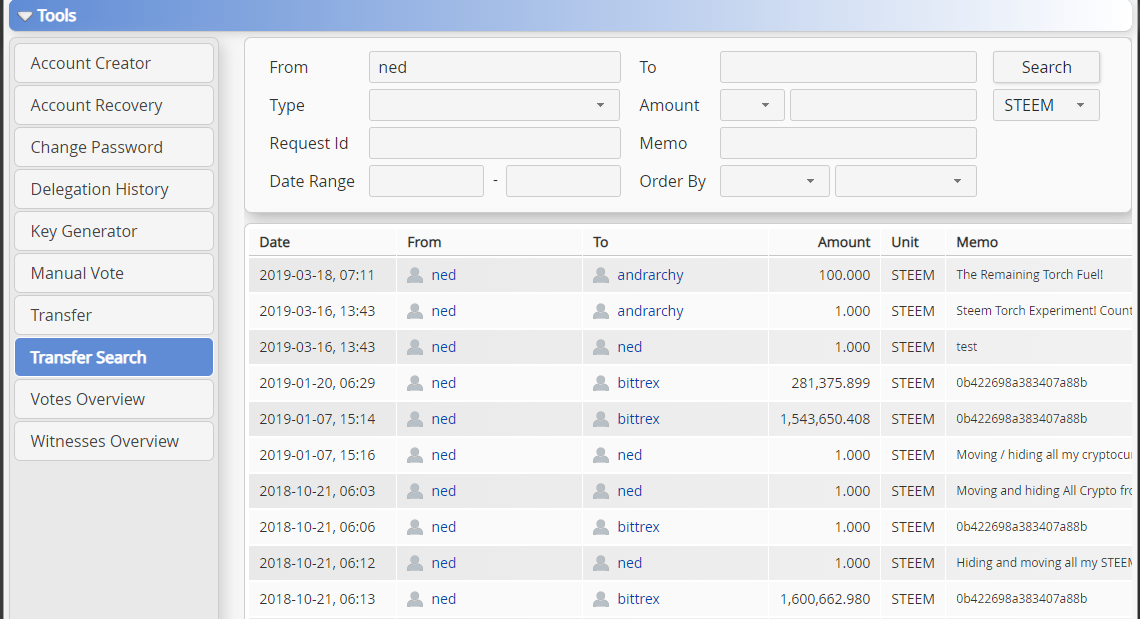Click the From avatar icon in 2019-01-07, 15:14 row
The image size is (1140, 619).
tap(415, 419)
